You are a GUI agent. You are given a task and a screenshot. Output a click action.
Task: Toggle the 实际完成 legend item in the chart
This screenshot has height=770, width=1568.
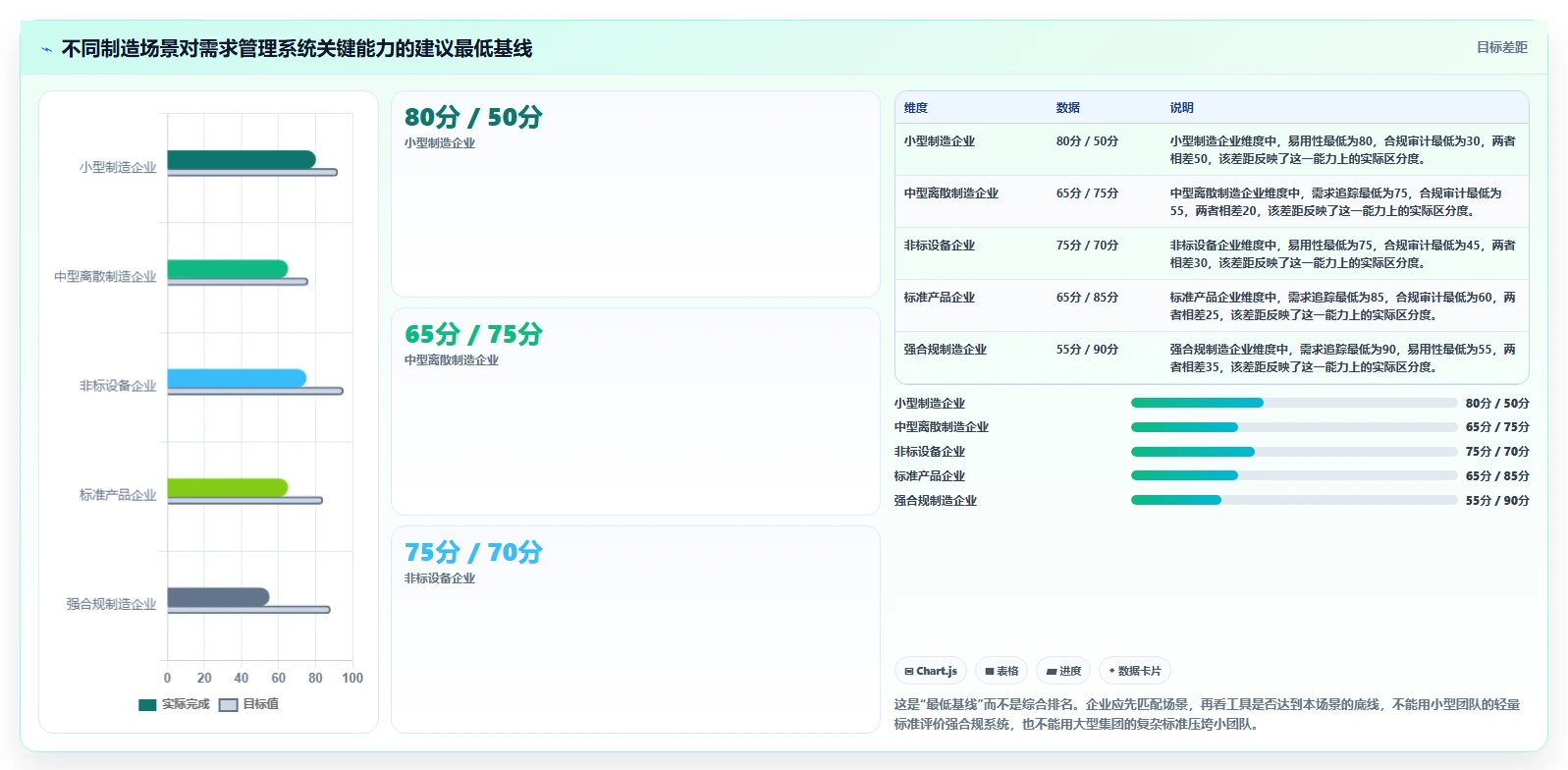[x=175, y=704]
